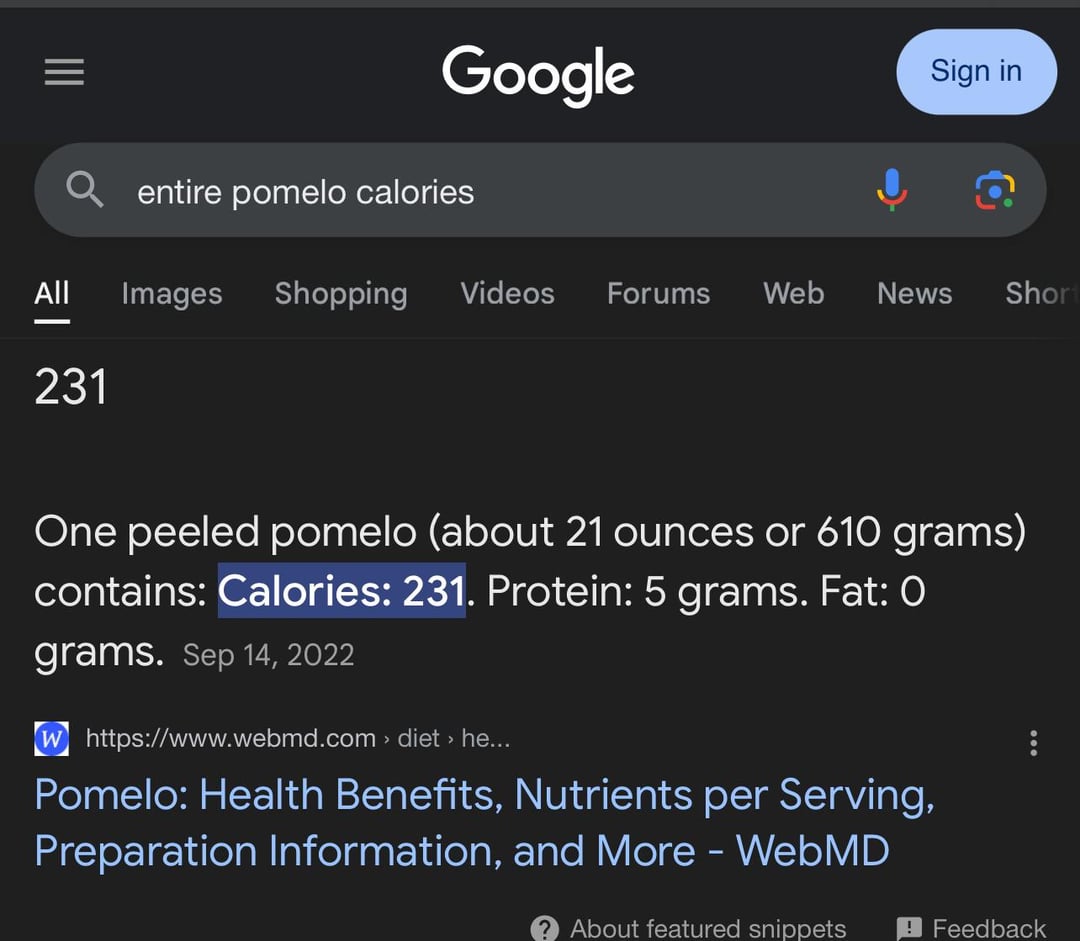Switch to the Shopping tab

click(x=341, y=293)
